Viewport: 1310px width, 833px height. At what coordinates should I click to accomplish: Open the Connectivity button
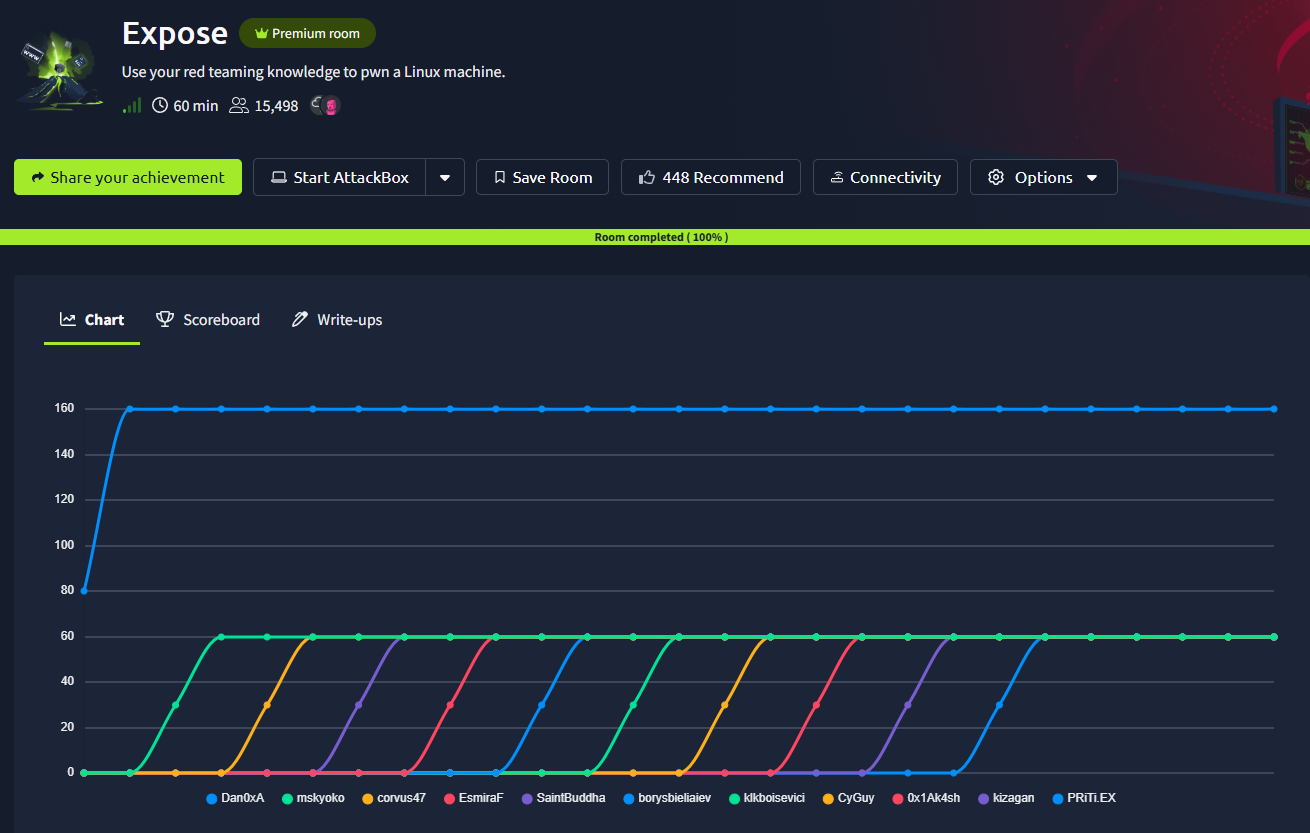(885, 177)
